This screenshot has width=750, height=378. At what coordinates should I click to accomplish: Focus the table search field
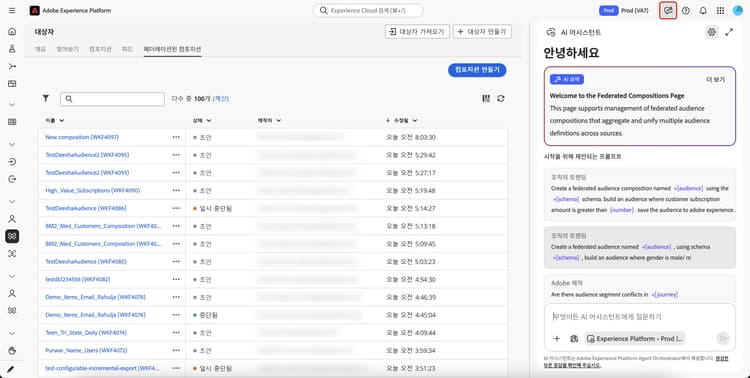click(112, 99)
